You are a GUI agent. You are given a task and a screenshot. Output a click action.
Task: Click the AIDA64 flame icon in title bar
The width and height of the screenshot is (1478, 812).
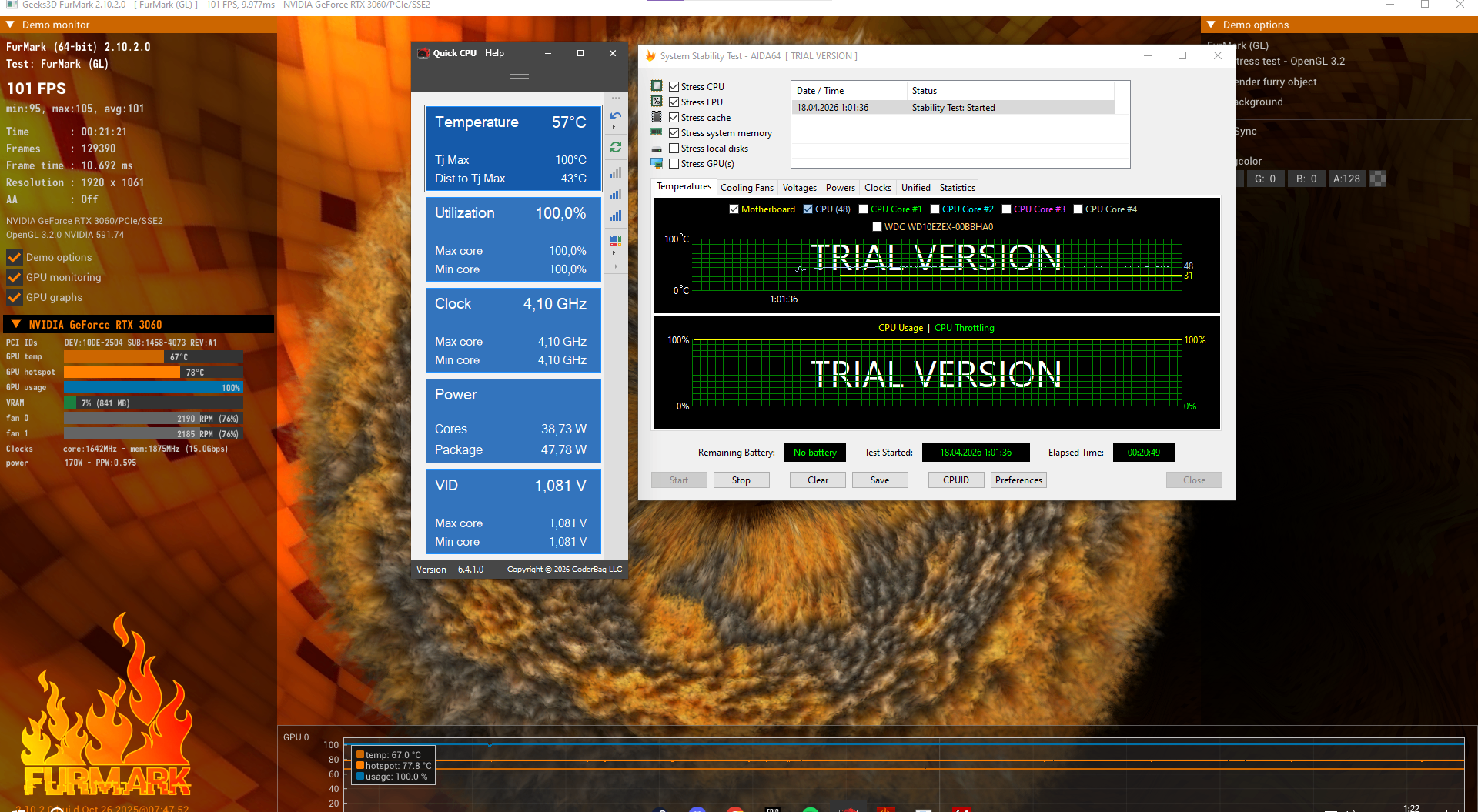point(651,56)
